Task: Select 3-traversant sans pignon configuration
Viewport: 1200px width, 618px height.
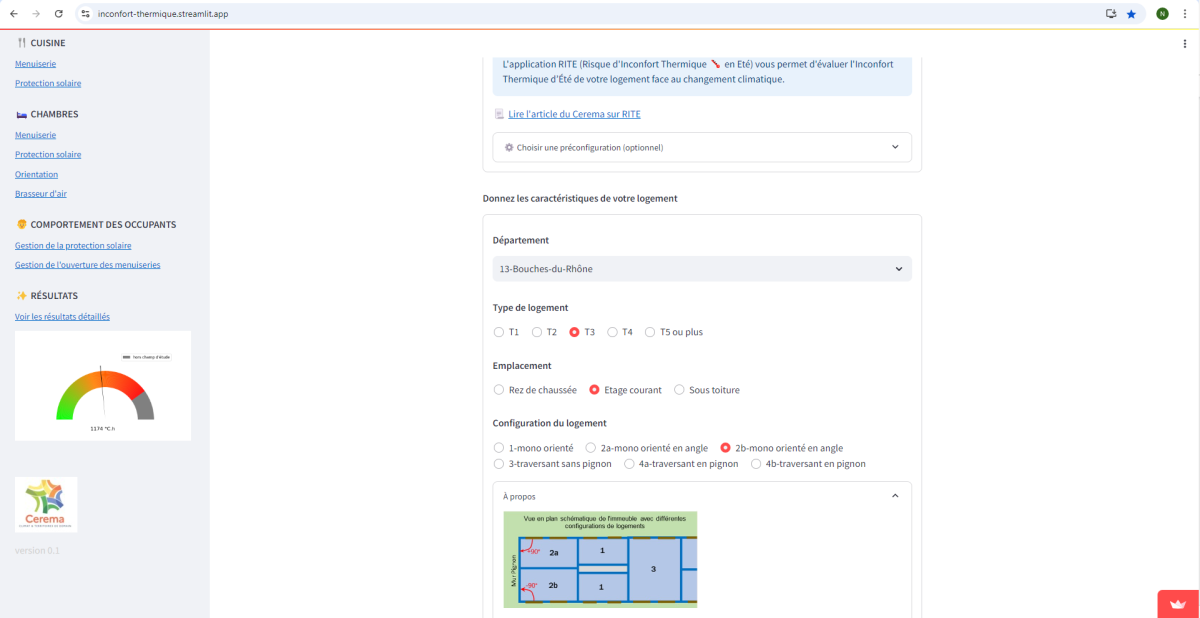Action: coord(500,464)
